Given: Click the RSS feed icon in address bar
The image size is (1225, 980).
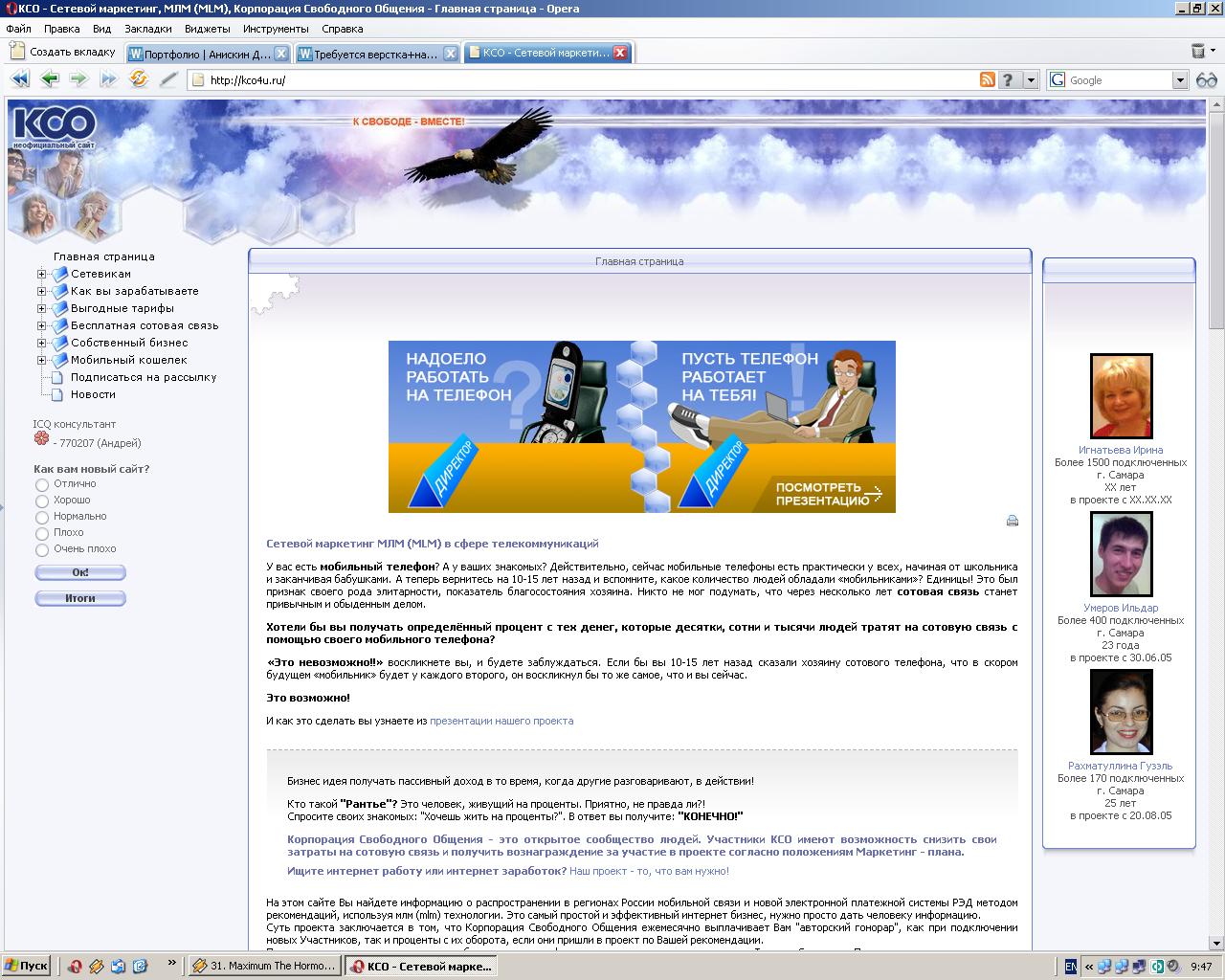Looking at the screenshot, I should coord(988,80).
